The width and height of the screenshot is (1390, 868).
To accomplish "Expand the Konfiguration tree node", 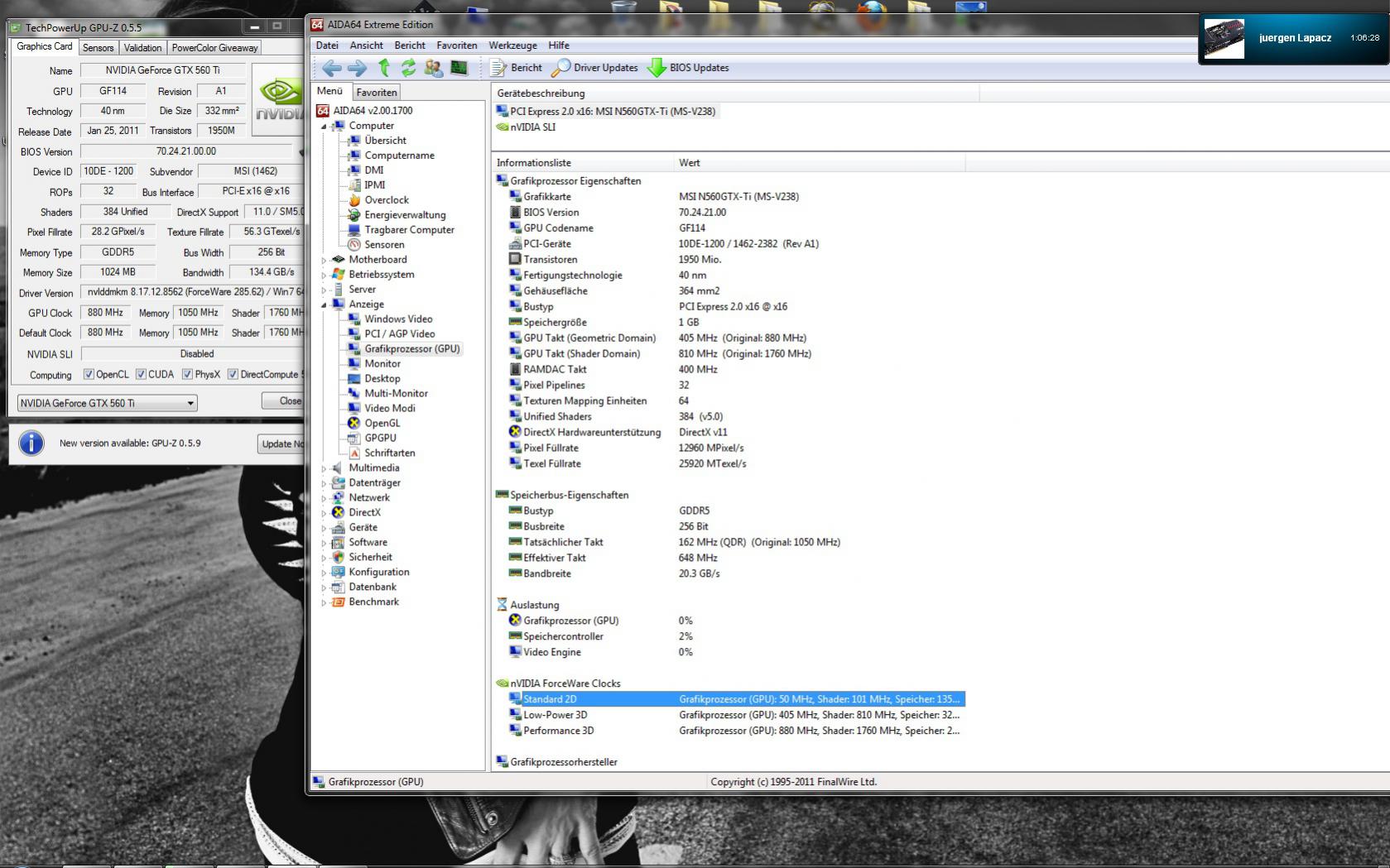I will point(324,573).
